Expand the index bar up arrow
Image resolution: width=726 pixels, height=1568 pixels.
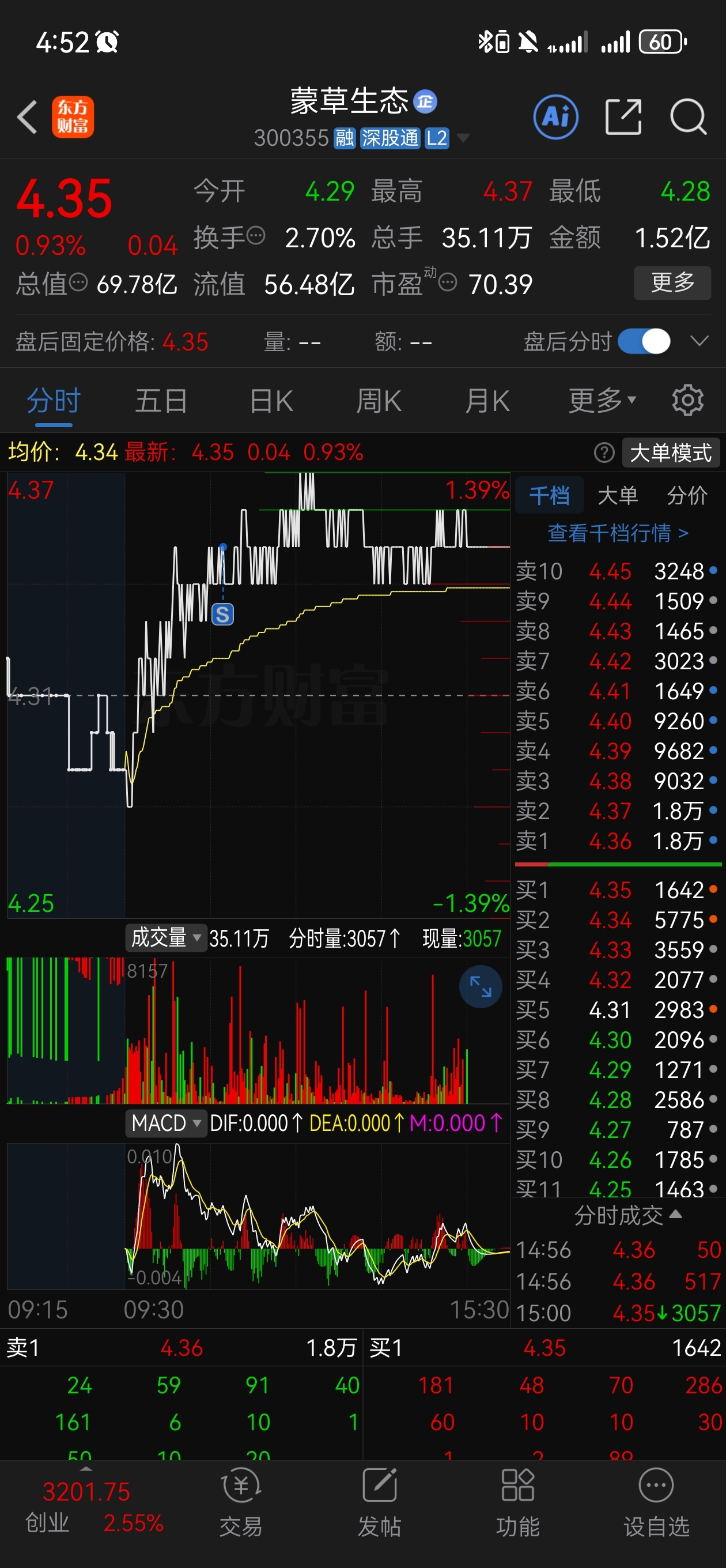86,1469
